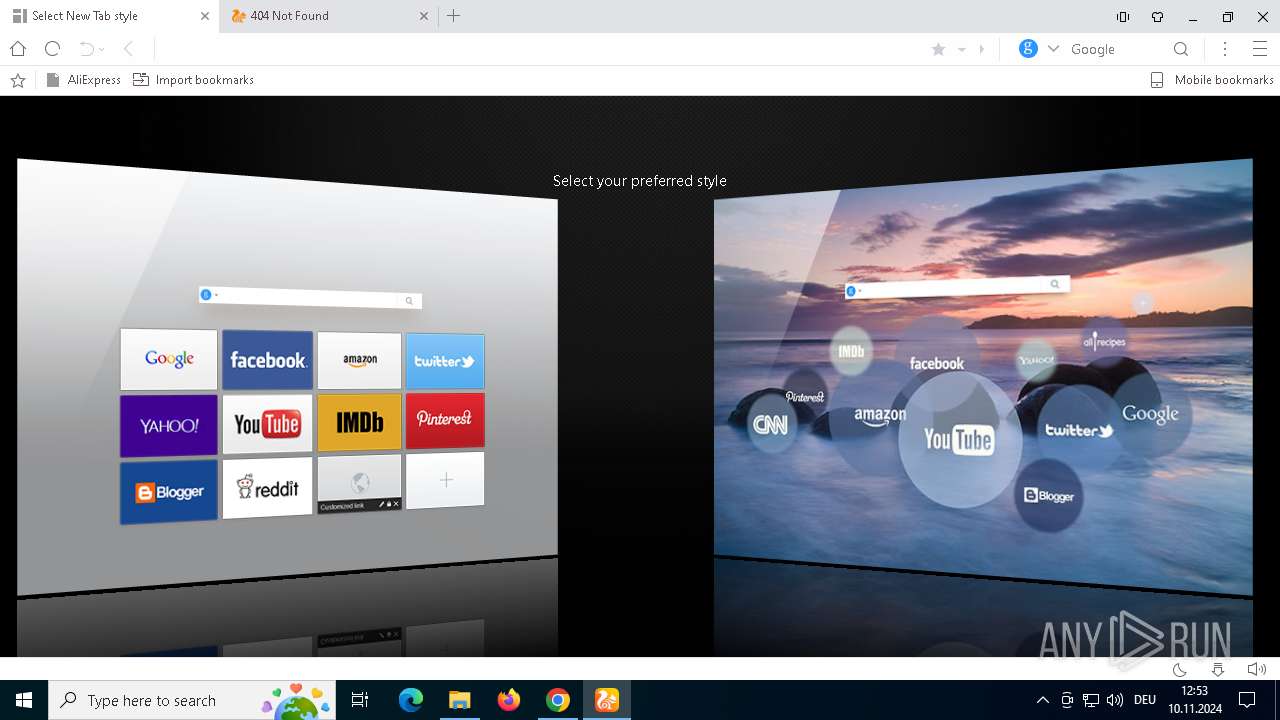
Task: Bookmark this page with the star icon
Action: pyautogui.click(x=938, y=49)
